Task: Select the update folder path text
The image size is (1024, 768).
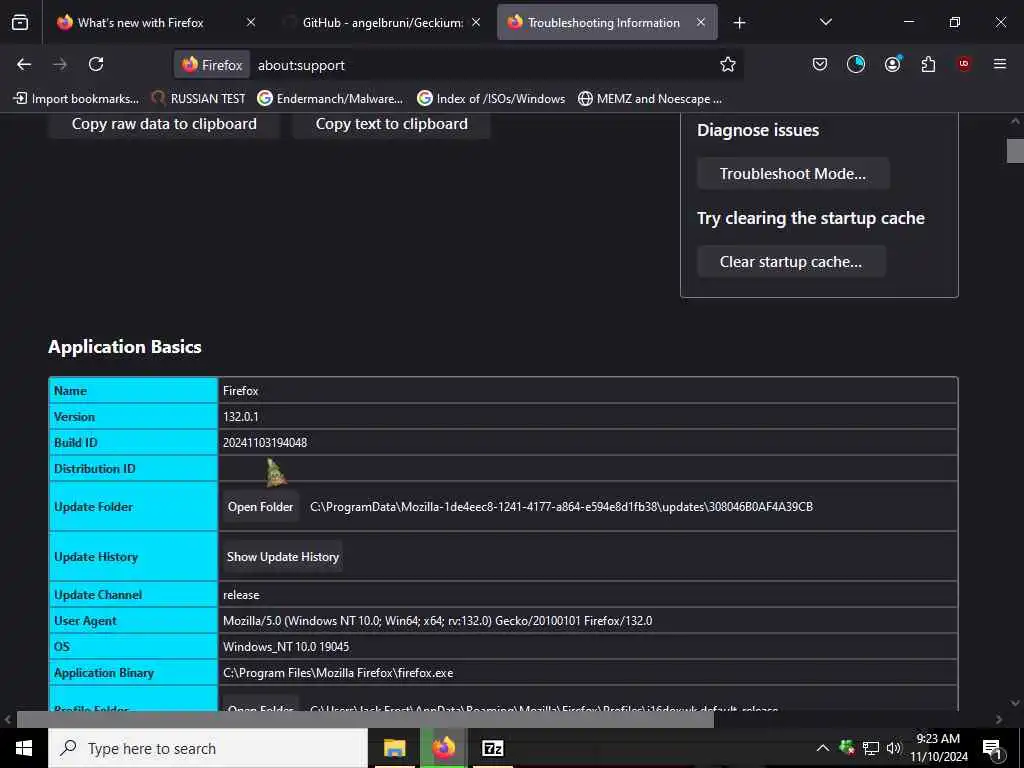Action: [x=562, y=507]
